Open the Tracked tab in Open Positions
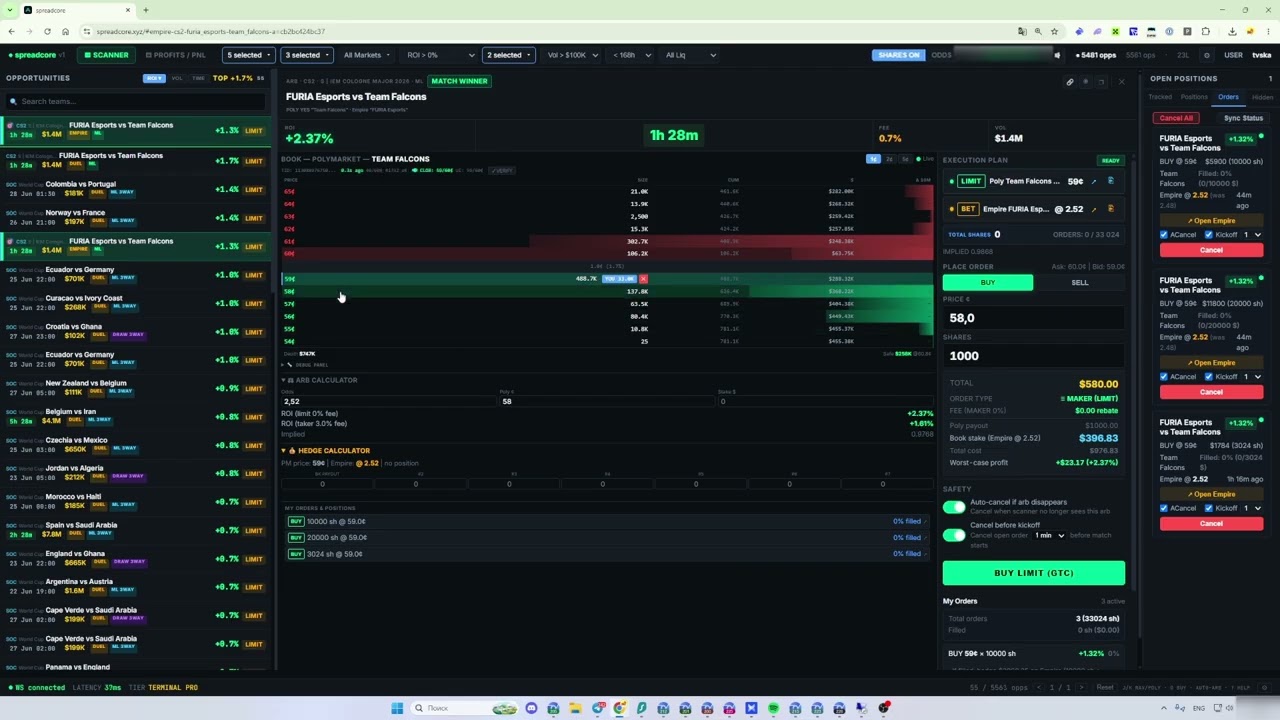 point(1160,97)
